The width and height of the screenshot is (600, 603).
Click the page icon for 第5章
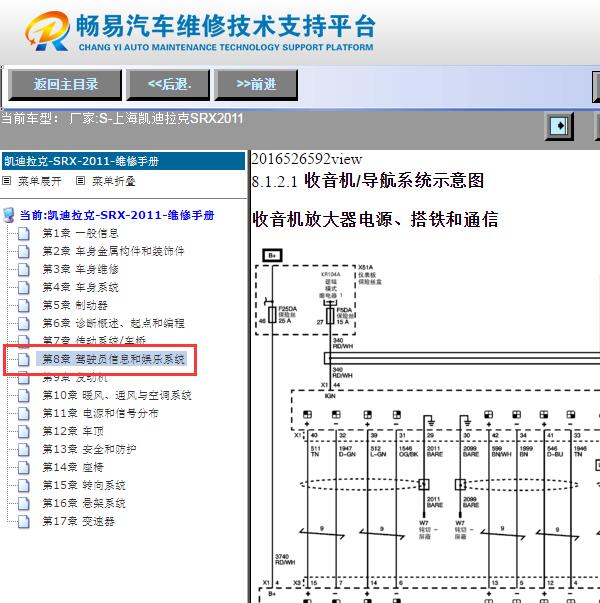[24, 306]
